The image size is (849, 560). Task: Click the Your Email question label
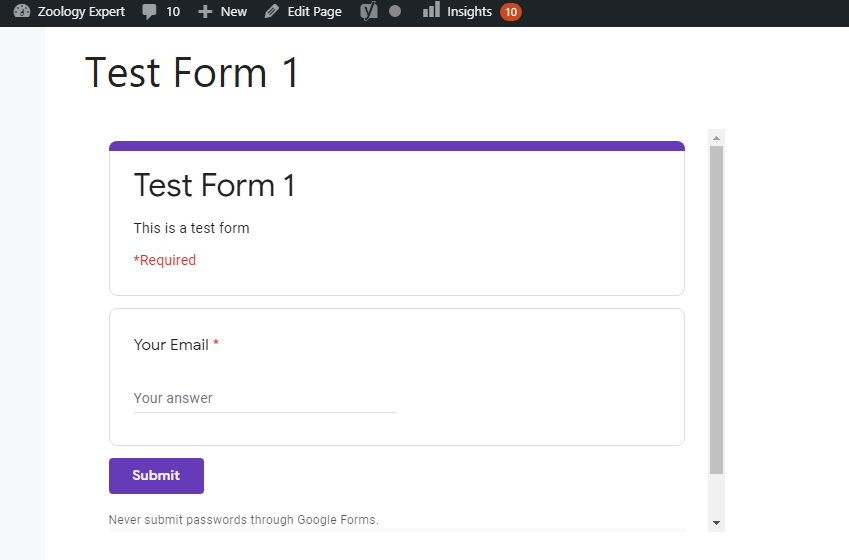[171, 345]
